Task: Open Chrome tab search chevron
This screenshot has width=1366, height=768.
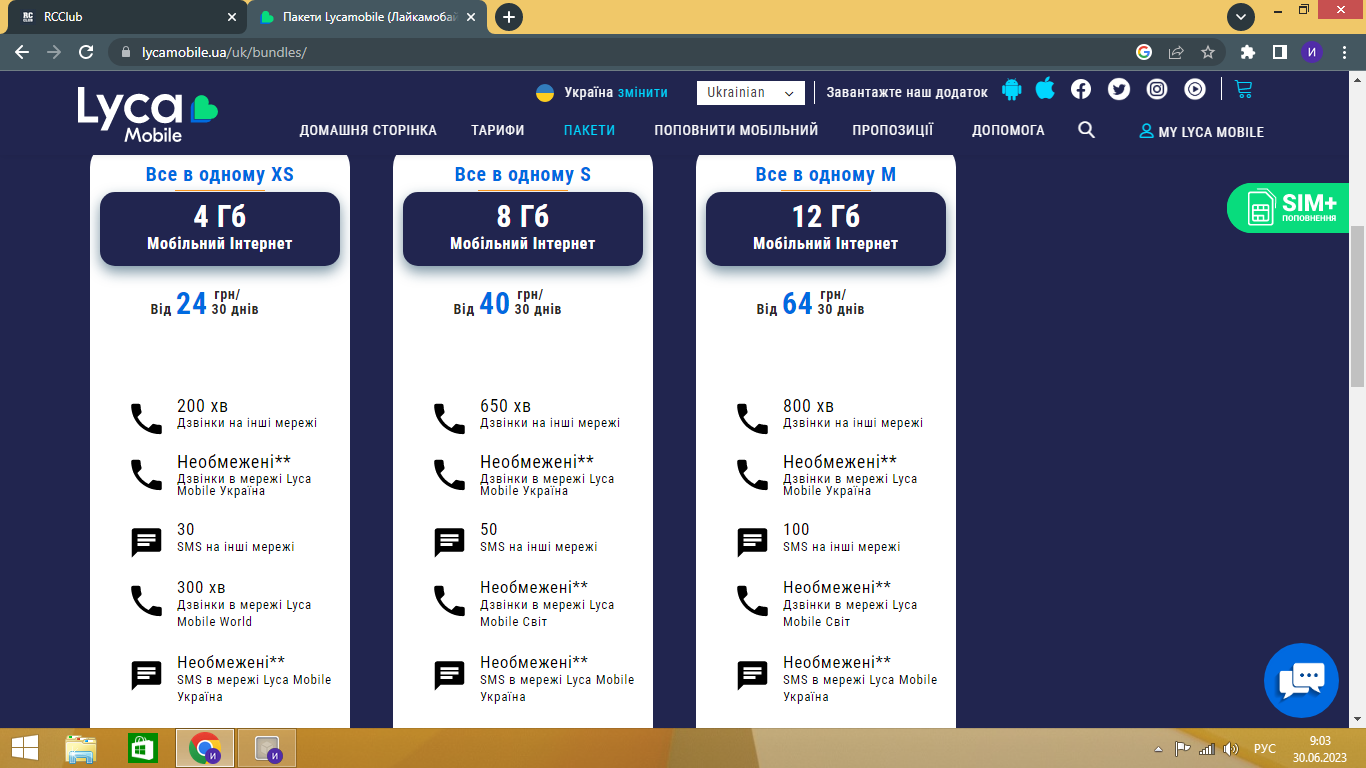Action: (1241, 17)
